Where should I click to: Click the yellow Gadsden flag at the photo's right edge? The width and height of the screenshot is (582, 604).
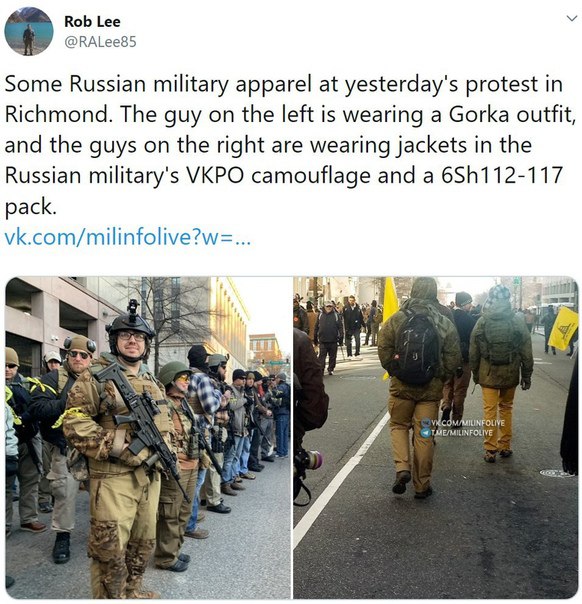coord(563,329)
